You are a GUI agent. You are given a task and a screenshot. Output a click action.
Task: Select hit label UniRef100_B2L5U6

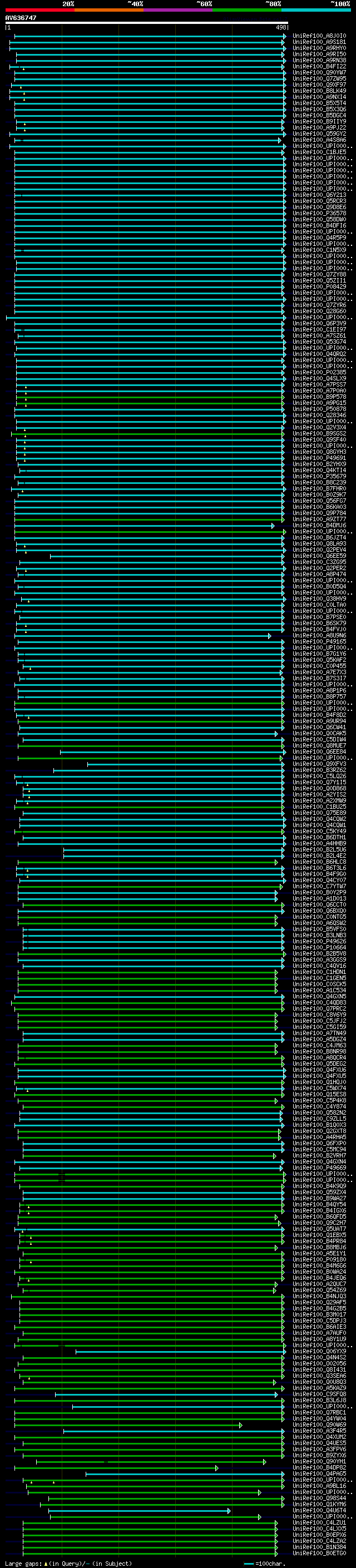click(319, 850)
